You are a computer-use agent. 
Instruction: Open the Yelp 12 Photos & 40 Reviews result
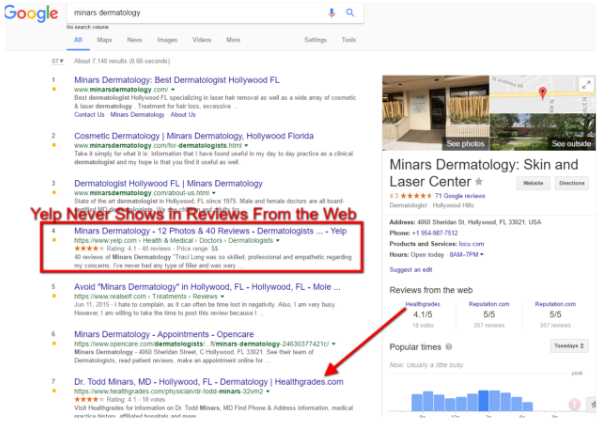pos(210,231)
